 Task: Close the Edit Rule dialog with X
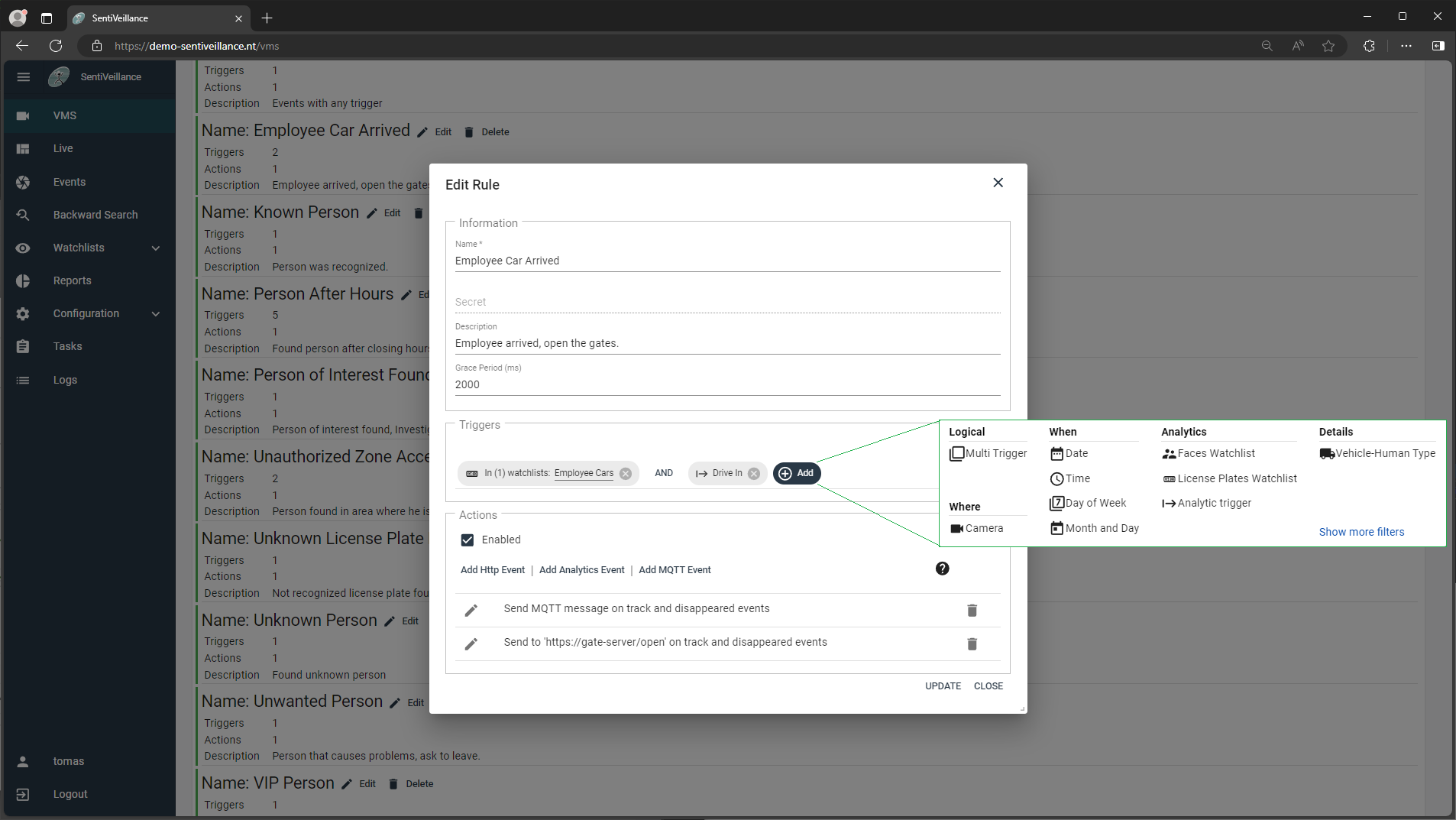pyautogui.click(x=998, y=183)
